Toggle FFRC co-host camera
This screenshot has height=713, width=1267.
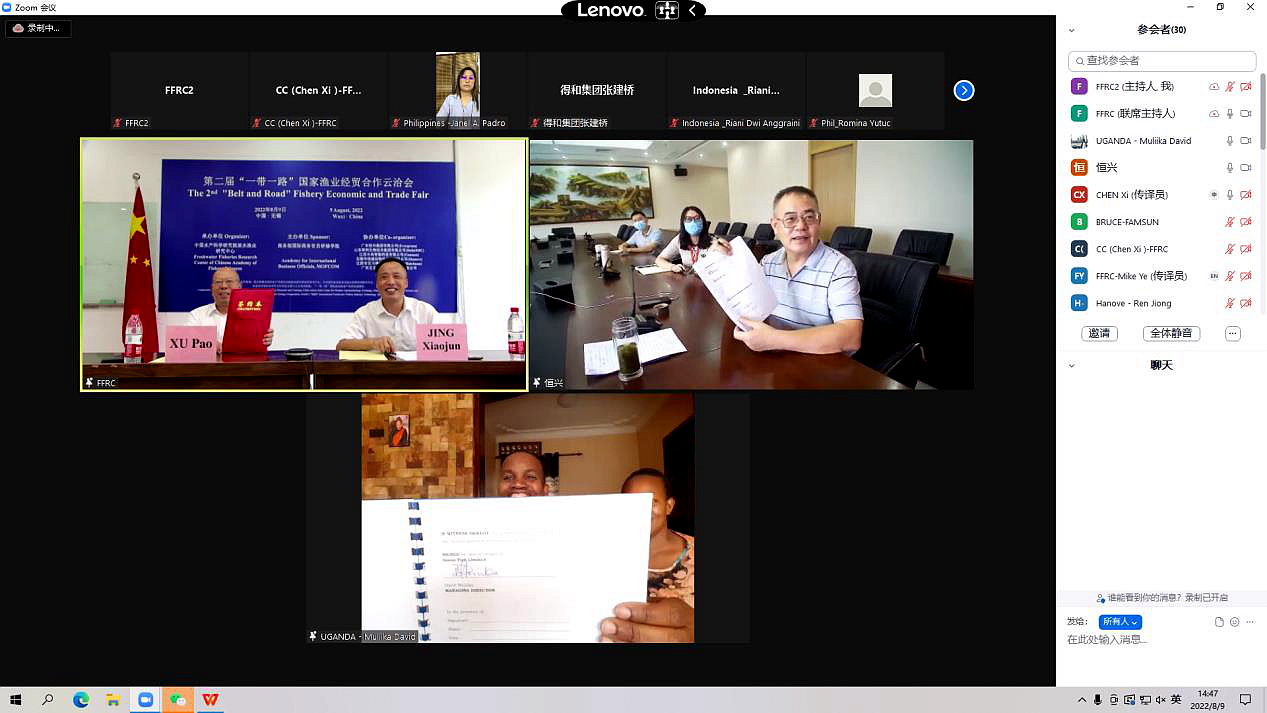[x=1246, y=114]
